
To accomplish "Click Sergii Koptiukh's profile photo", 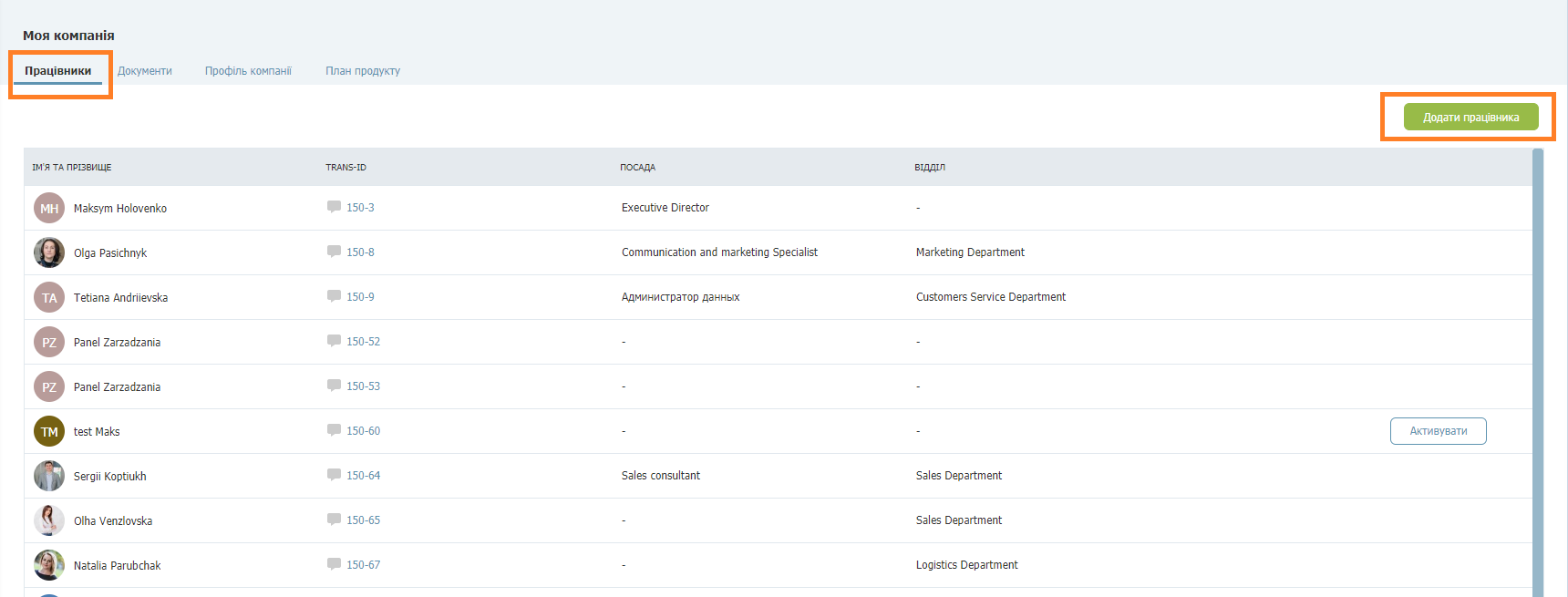I will (49, 476).
